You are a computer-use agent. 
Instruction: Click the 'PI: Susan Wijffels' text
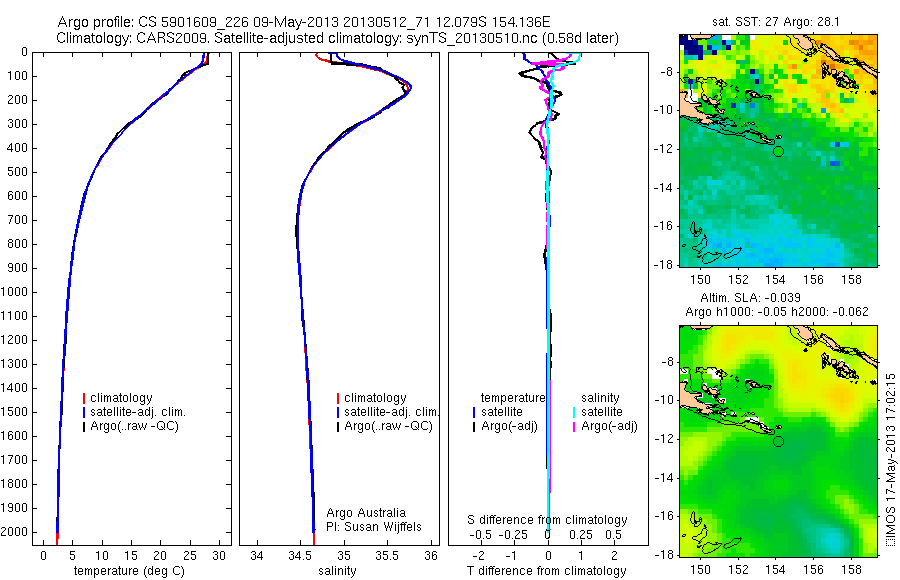pyautogui.click(x=374, y=527)
